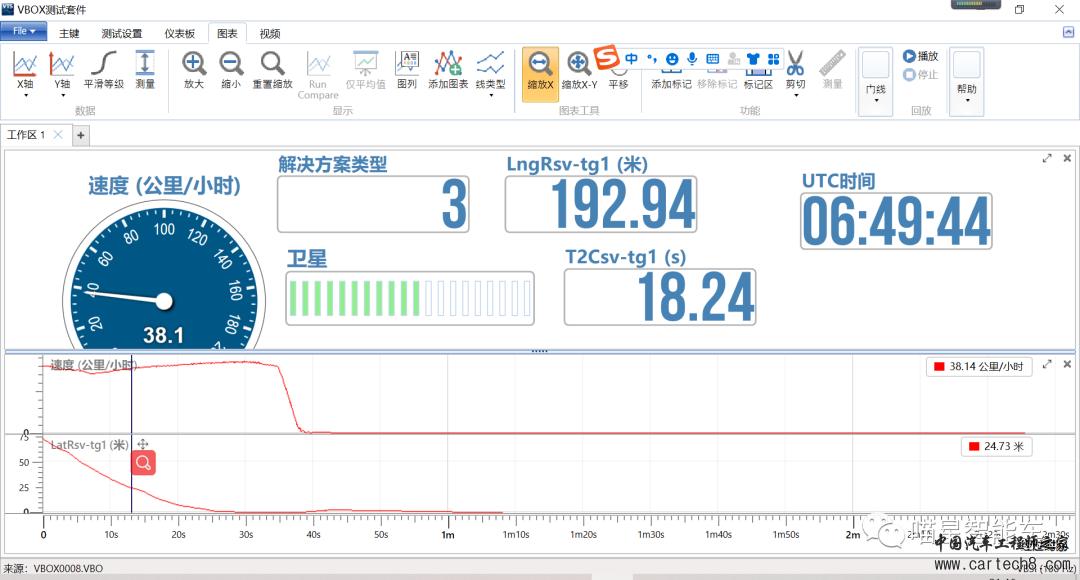Switch to the 视频 video tab
1080x580 pixels.
tap(270, 33)
